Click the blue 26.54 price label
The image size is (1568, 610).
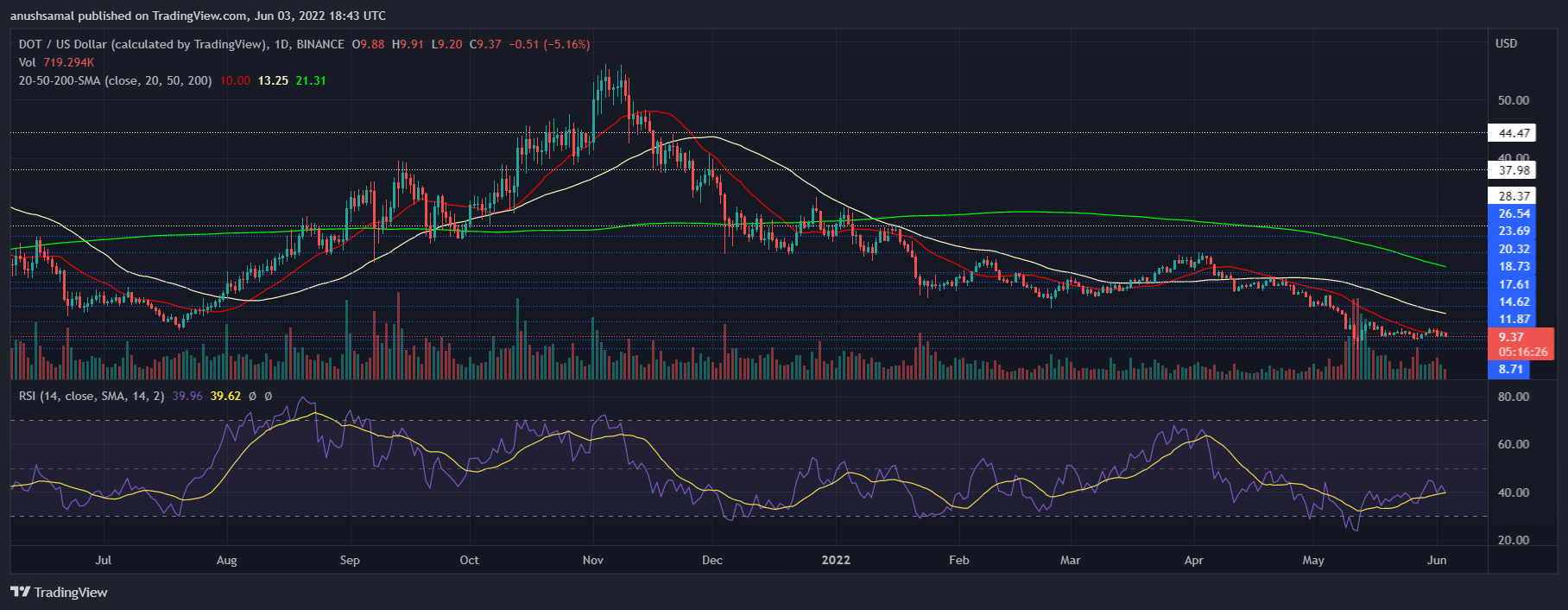(1514, 213)
